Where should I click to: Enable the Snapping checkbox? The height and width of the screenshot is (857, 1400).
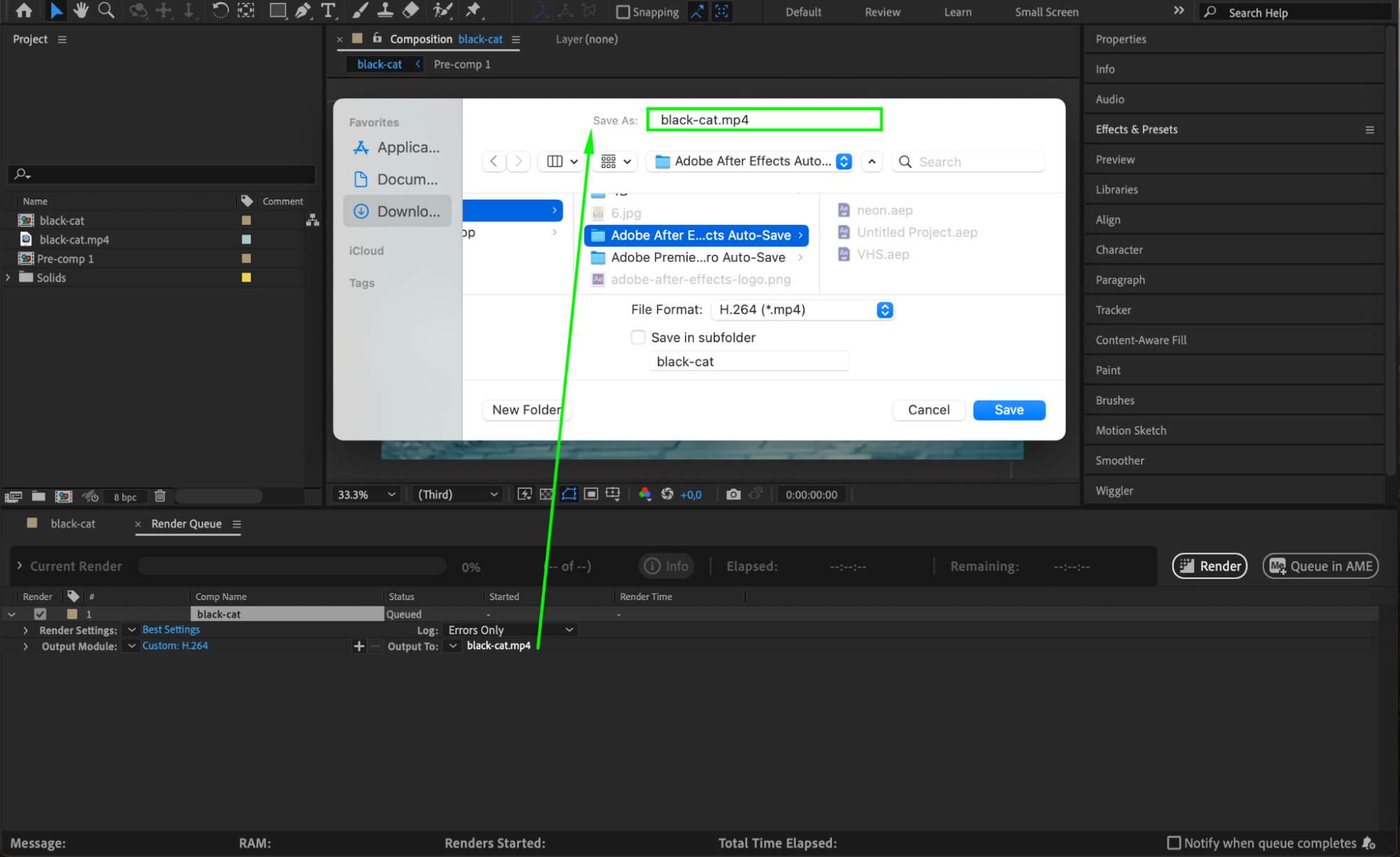click(x=623, y=12)
